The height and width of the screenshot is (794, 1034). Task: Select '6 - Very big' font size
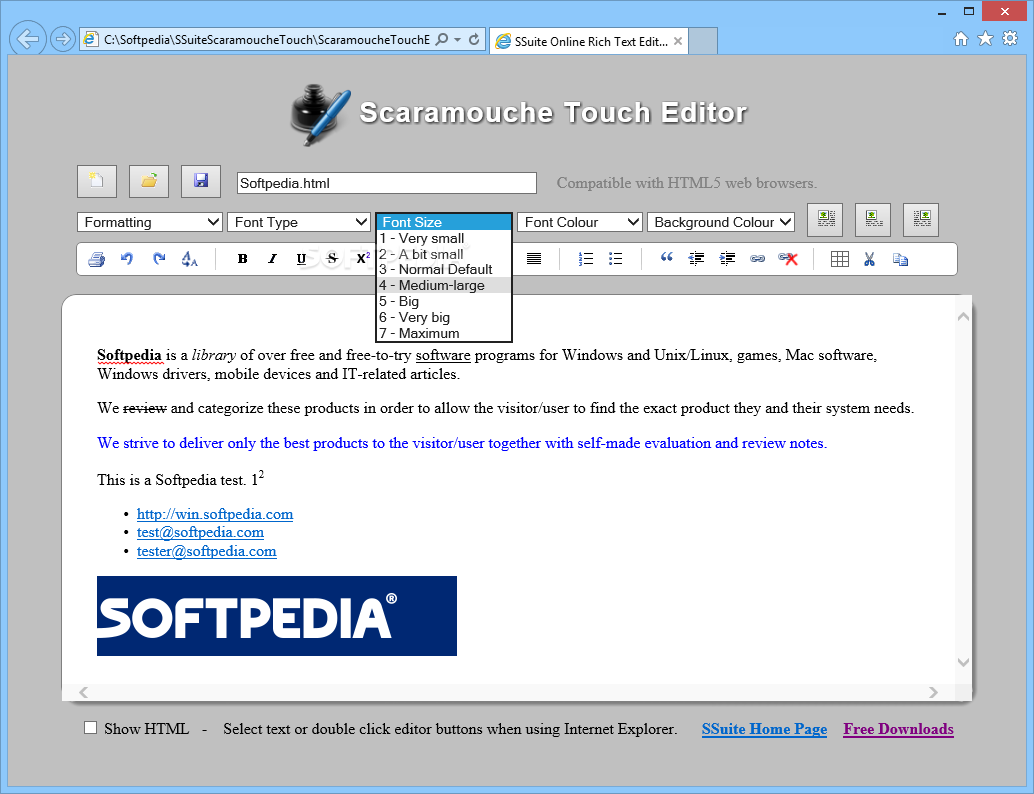(x=444, y=317)
